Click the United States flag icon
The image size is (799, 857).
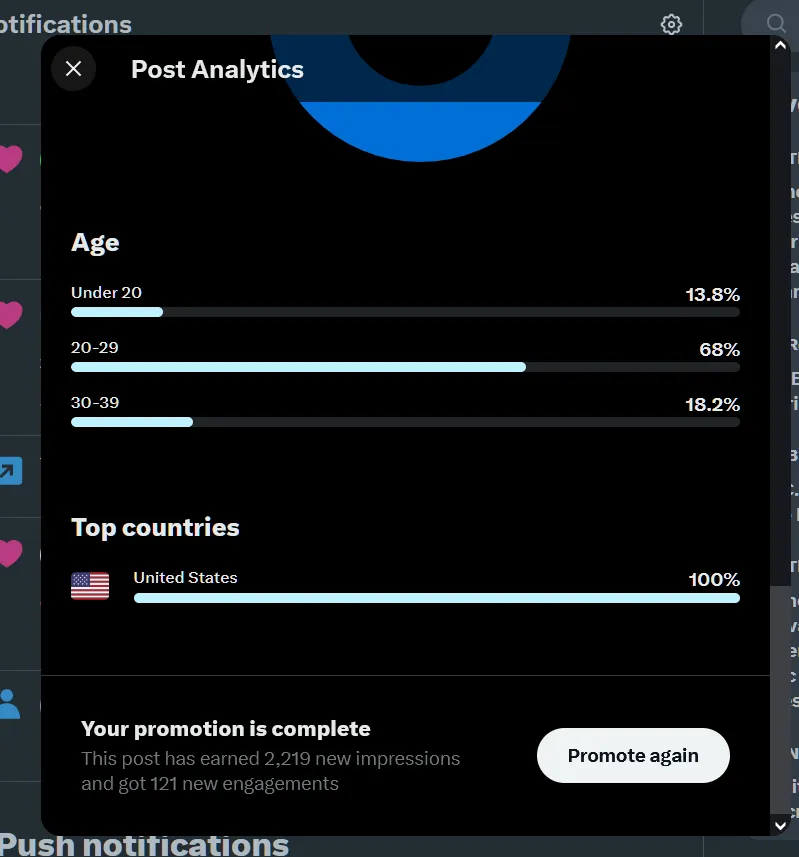click(x=90, y=586)
